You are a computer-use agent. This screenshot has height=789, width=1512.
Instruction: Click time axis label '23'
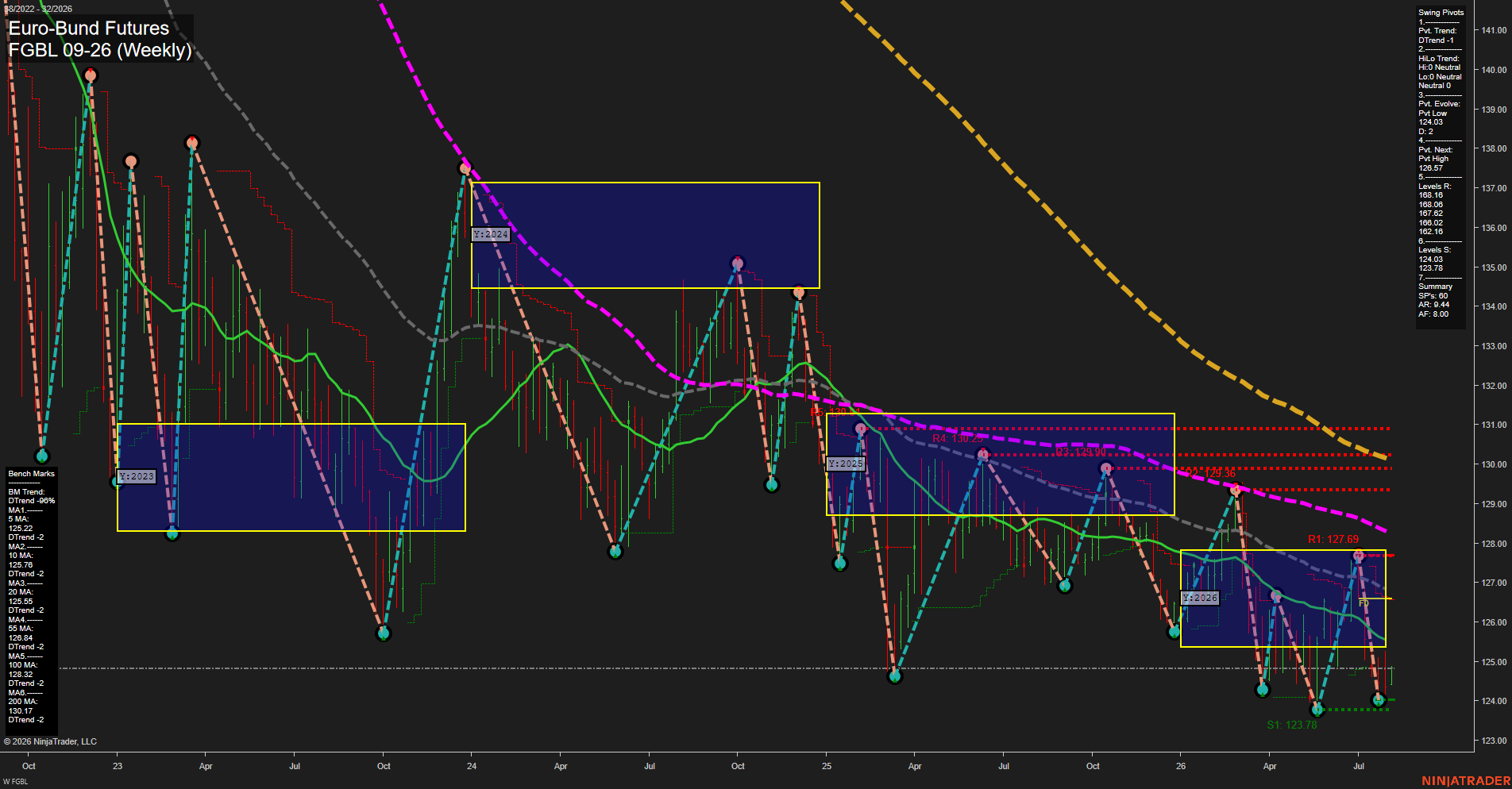(x=118, y=766)
